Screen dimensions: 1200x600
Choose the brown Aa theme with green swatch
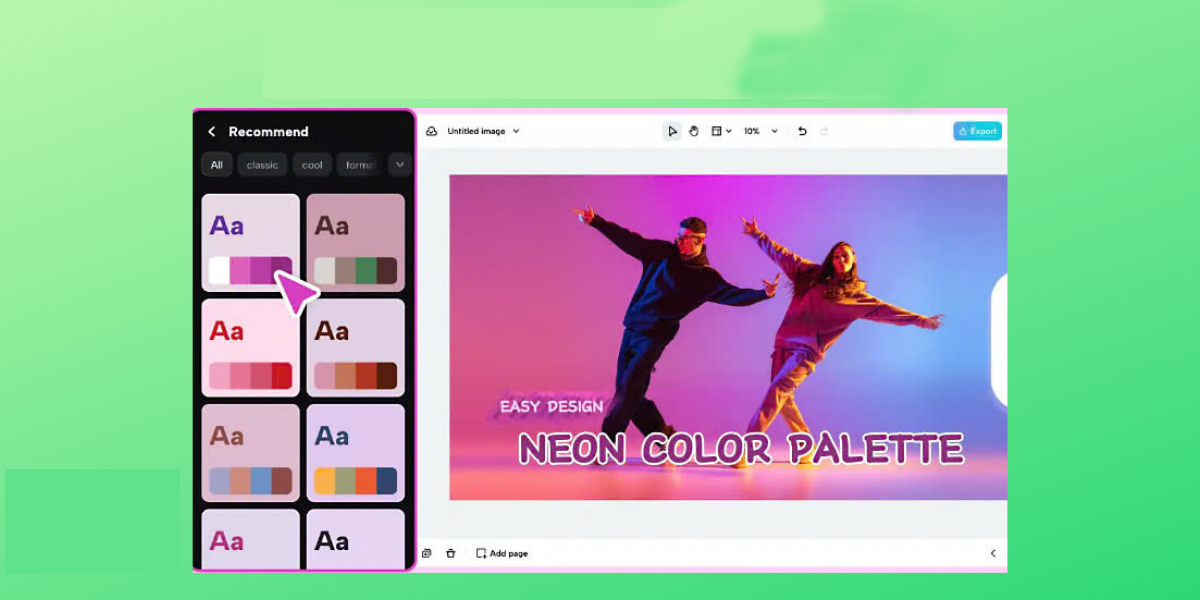355,243
